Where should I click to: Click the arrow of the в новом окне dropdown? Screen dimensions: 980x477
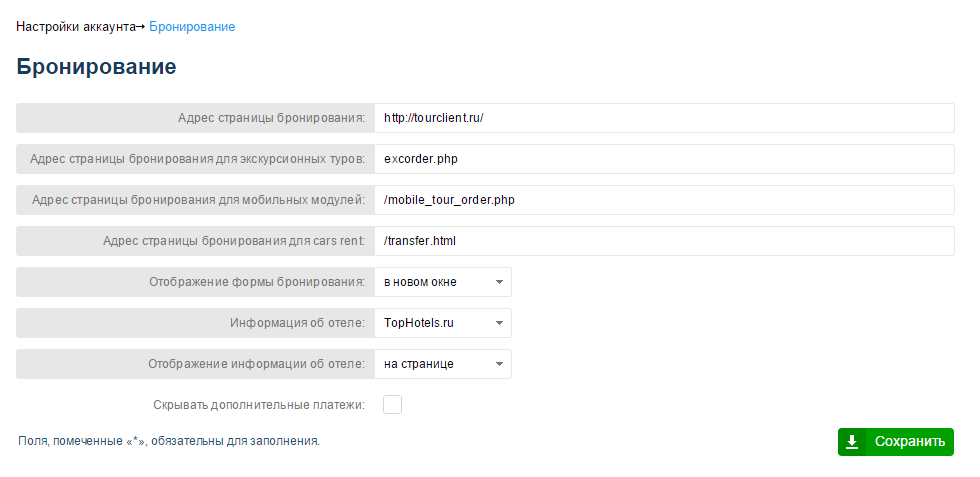(499, 282)
